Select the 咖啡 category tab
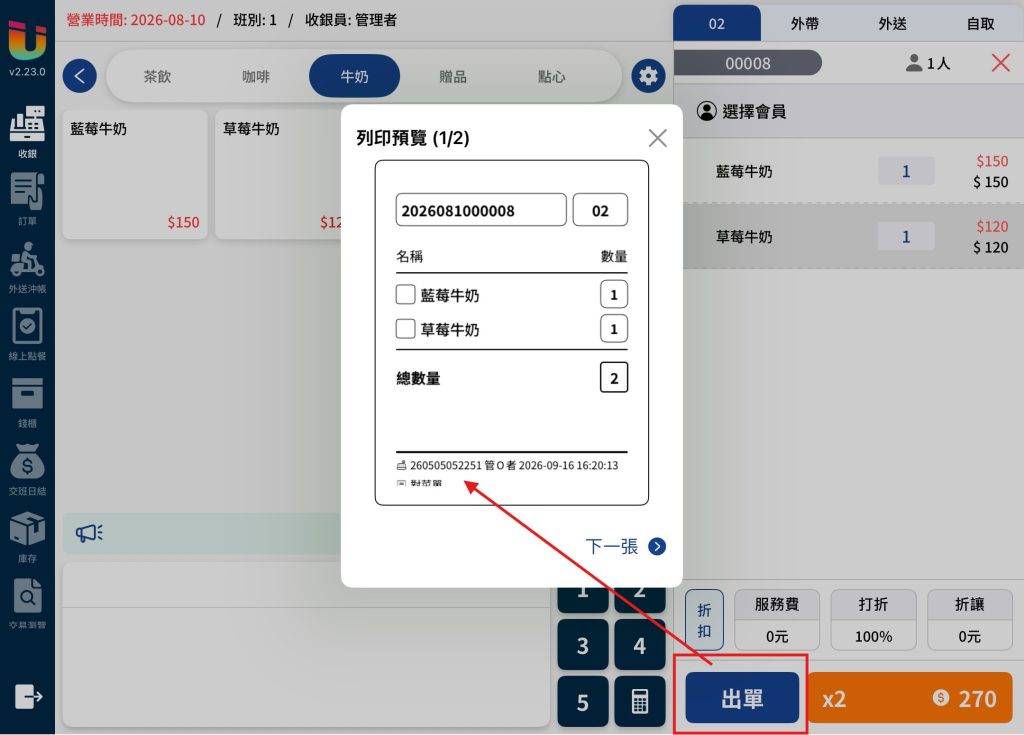The height and width of the screenshot is (735, 1024). tap(255, 76)
